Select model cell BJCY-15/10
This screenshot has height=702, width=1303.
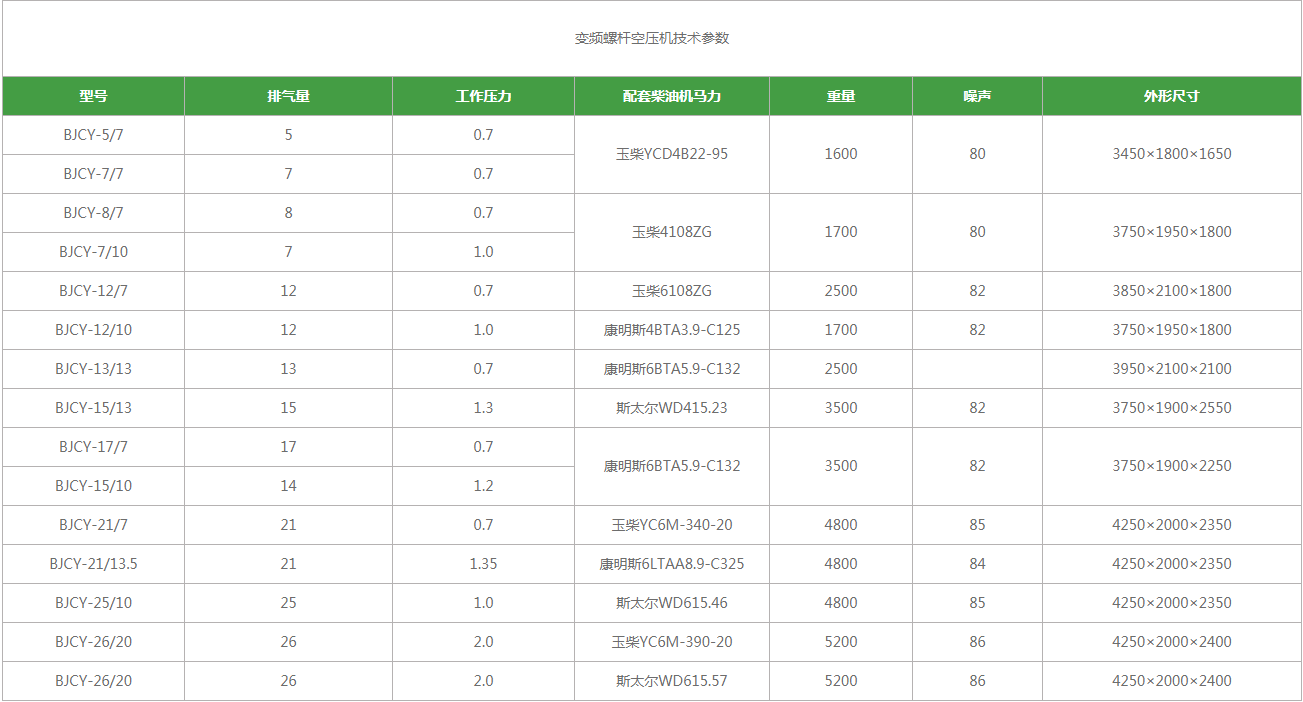tap(93, 486)
